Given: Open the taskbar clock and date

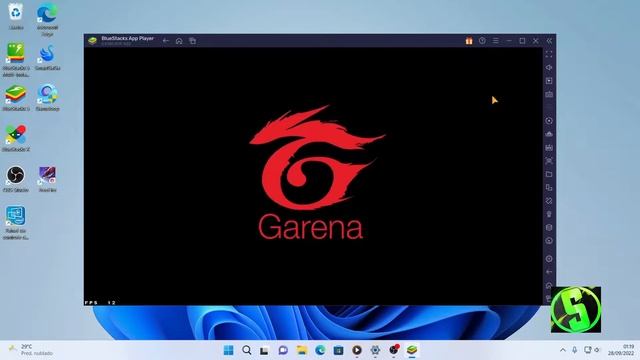Looking at the screenshot, I should (x=621, y=350).
